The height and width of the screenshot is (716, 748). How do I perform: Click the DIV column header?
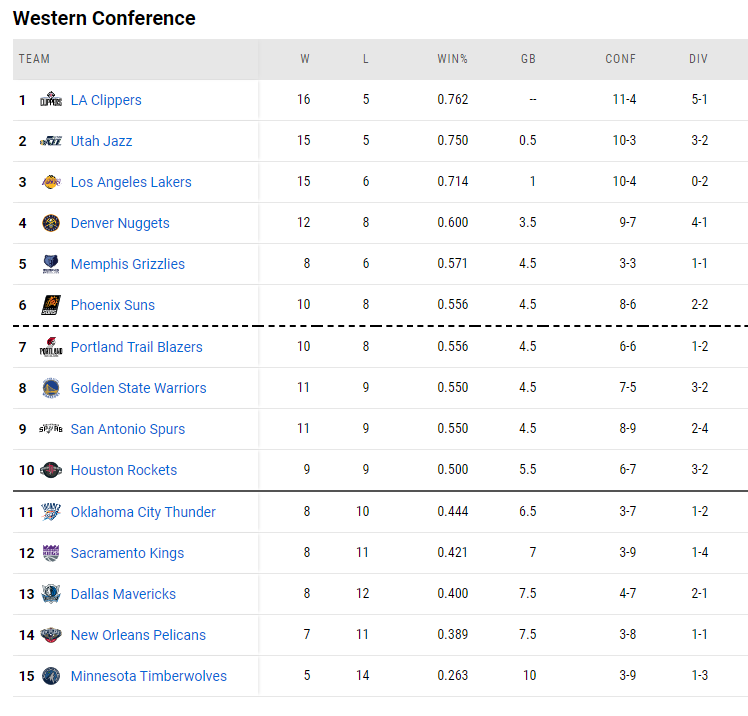click(x=698, y=59)
